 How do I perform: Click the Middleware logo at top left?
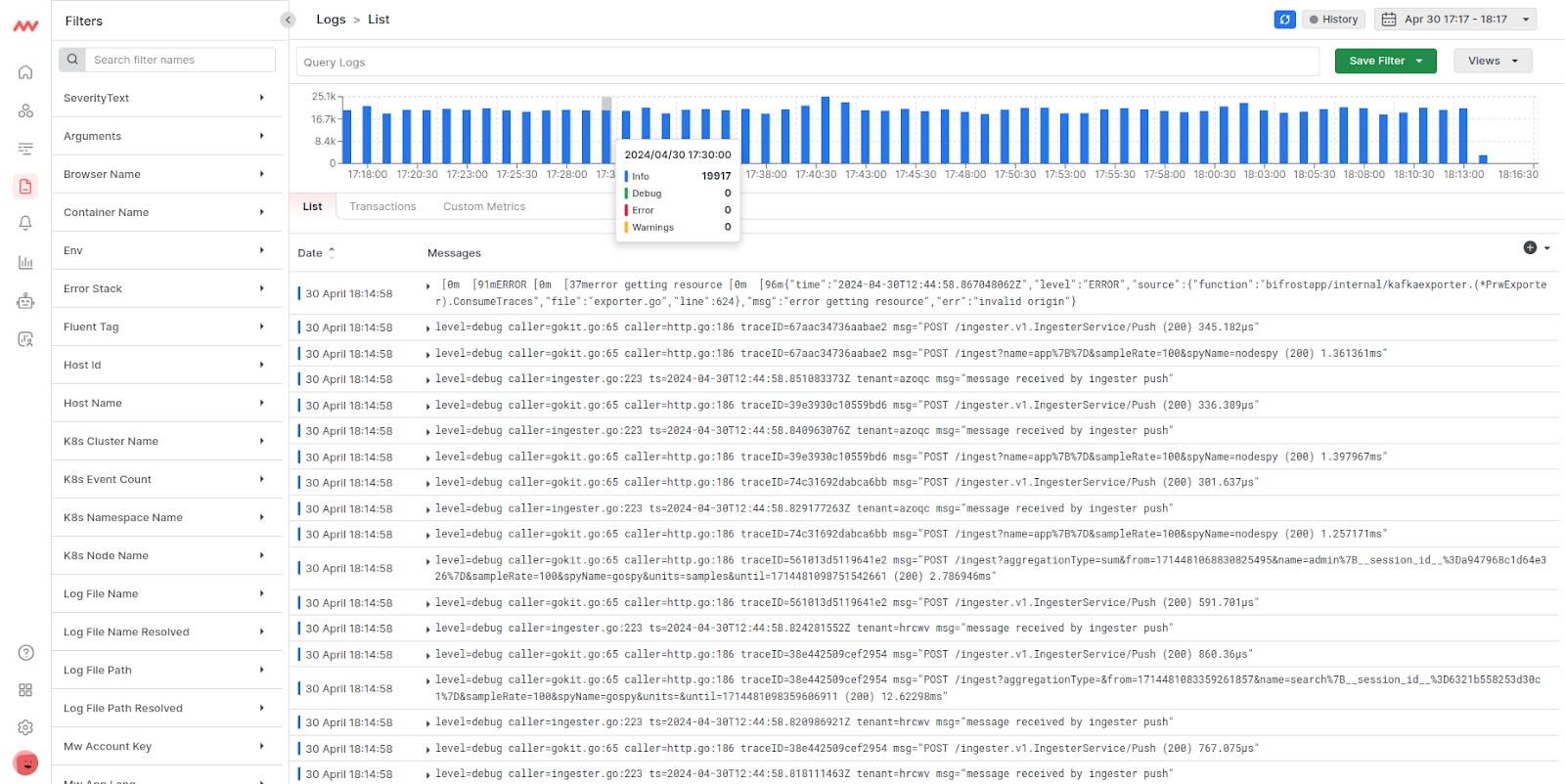click(25, 25)
